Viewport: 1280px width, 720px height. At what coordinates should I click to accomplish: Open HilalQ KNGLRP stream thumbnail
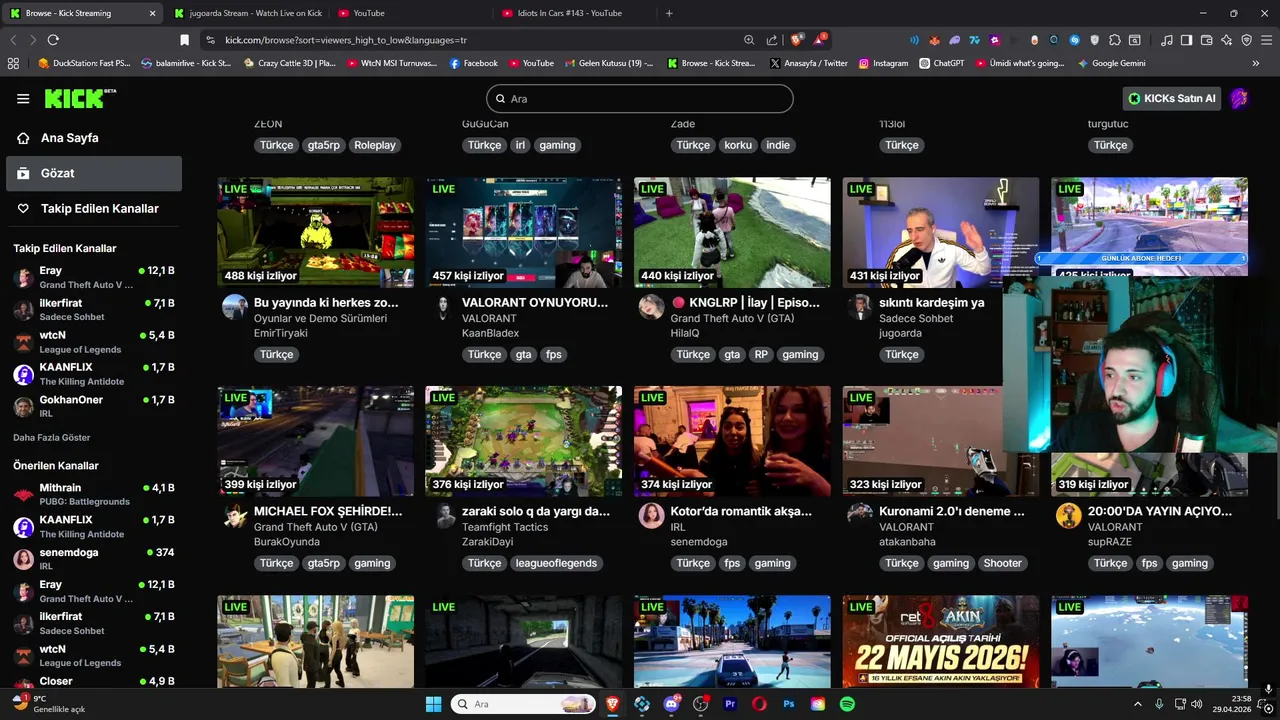(x=732, y=232)
